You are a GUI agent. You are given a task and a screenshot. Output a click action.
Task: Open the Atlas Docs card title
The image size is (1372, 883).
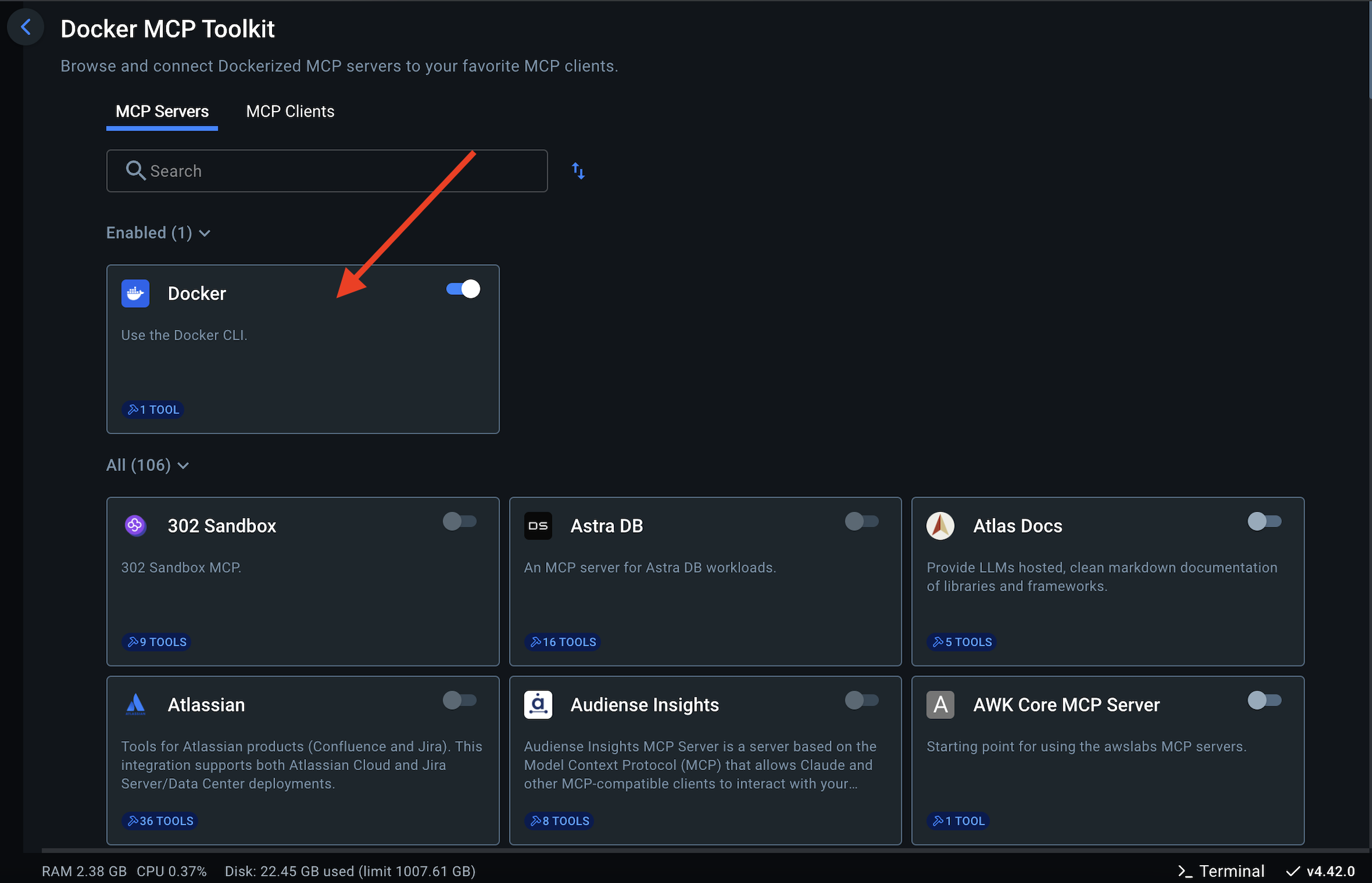(x=1018, y=526)
